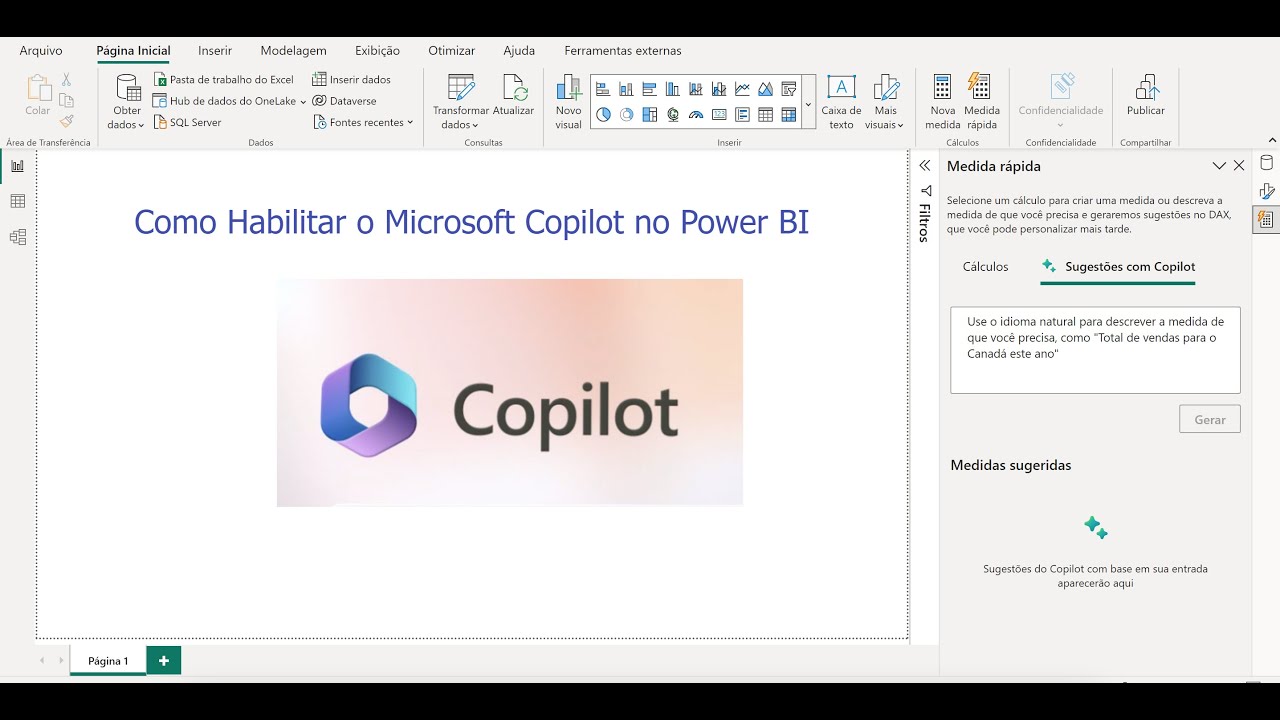Open Mais visuais dropdown

click(x=885, y=101)
